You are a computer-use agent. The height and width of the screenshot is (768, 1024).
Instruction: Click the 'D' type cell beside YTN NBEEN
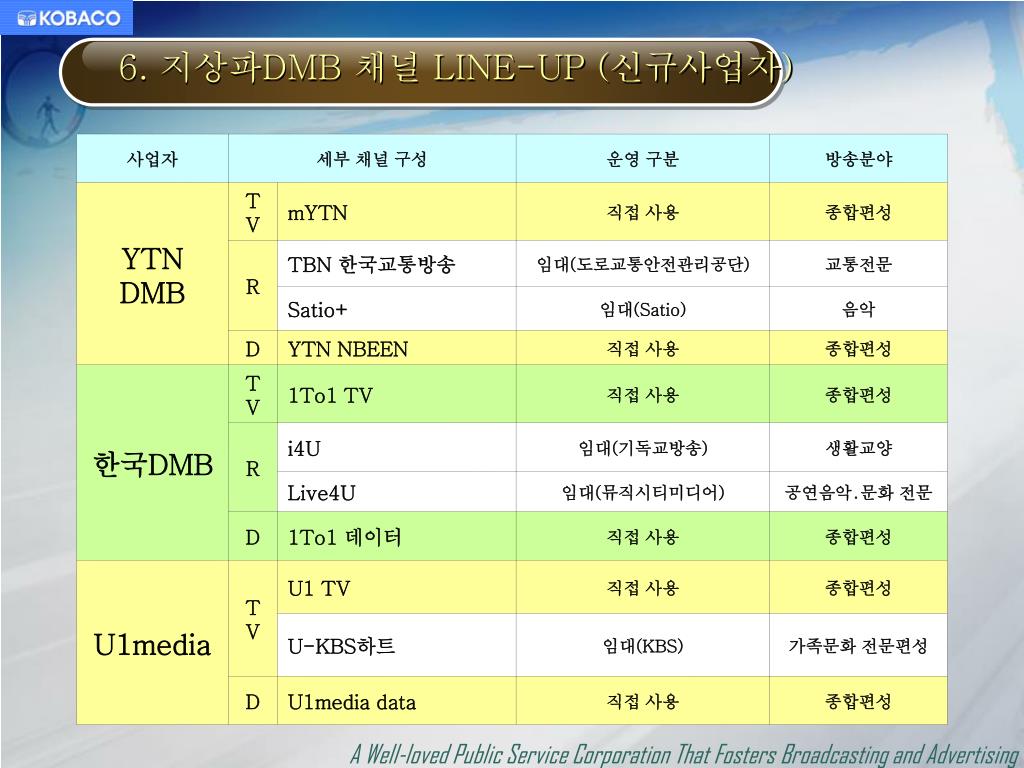tap(253, 348)
